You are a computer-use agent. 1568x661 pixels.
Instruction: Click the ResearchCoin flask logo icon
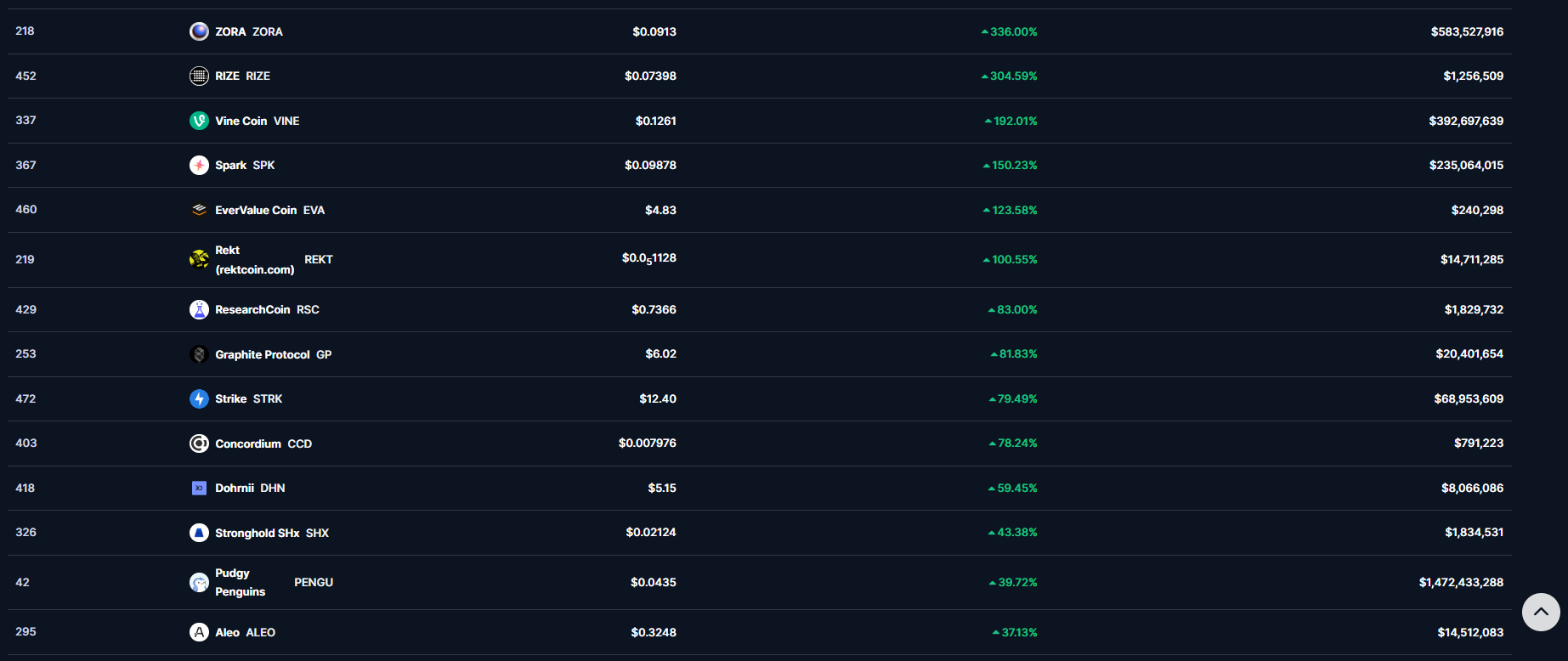click(x=199, y=309)
